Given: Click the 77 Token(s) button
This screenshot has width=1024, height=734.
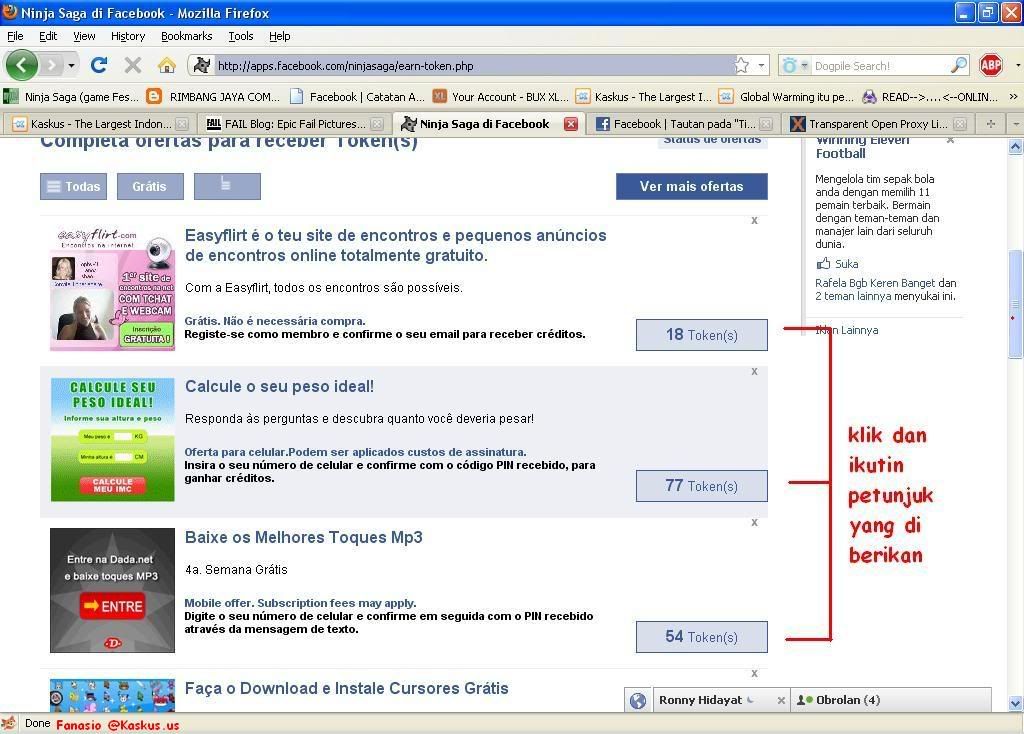Looking at the screenshot, I should tap(701, 486).
